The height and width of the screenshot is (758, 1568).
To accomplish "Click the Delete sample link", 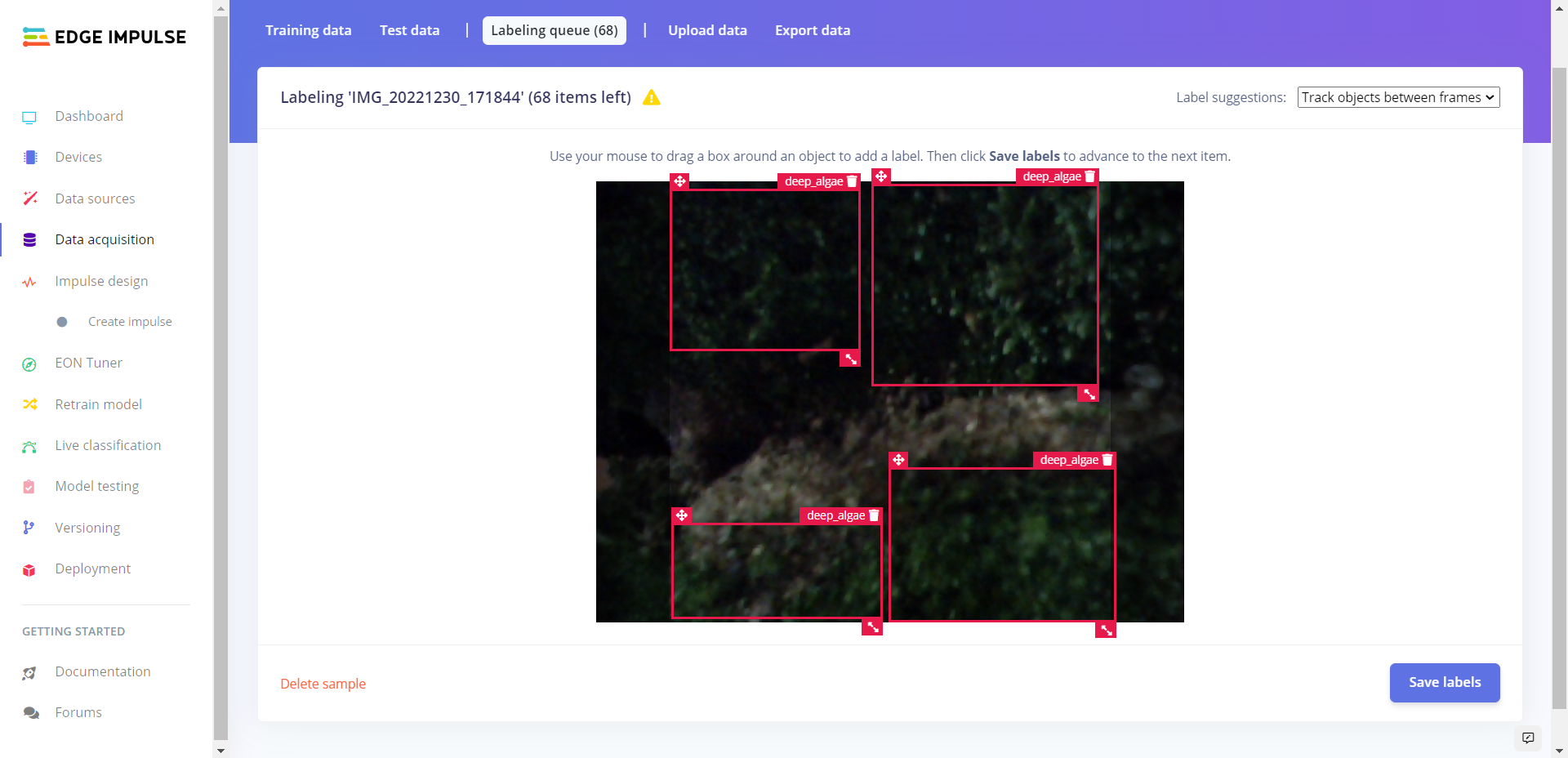I will pyautogui.click(x=323, y=684).
